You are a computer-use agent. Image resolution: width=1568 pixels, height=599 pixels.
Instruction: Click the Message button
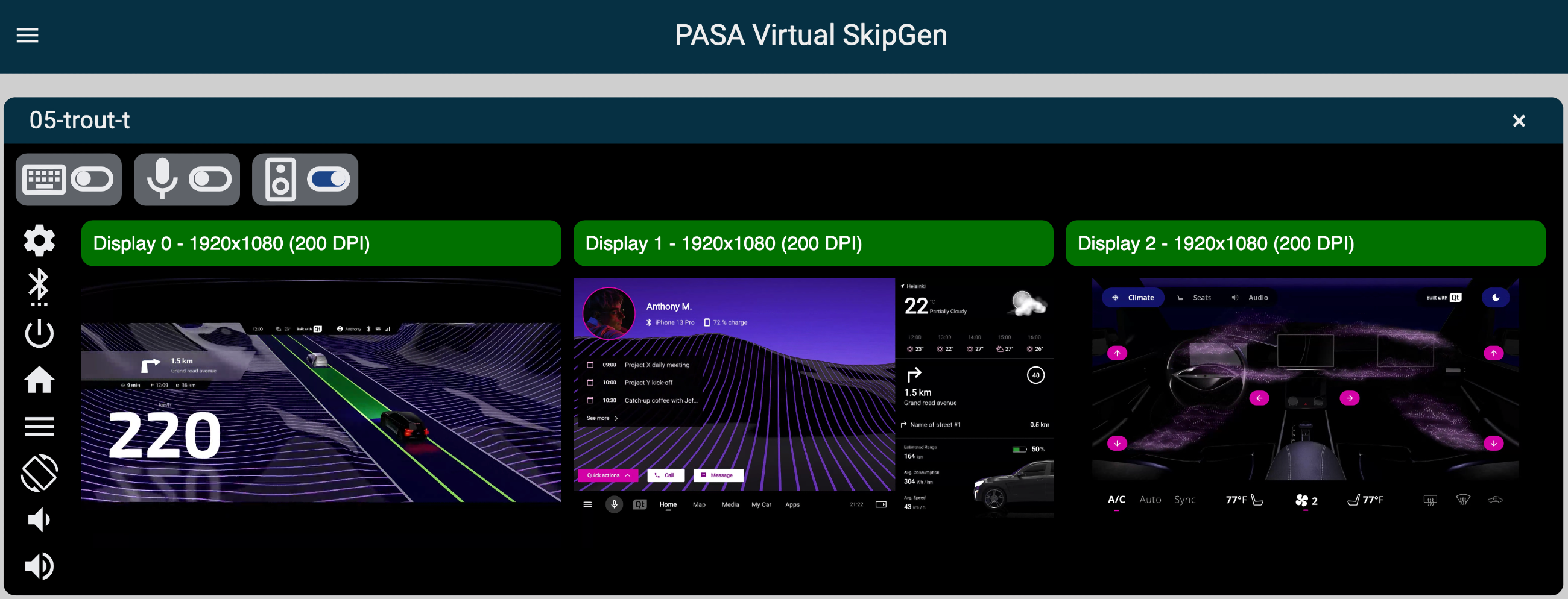click(718, 475)
